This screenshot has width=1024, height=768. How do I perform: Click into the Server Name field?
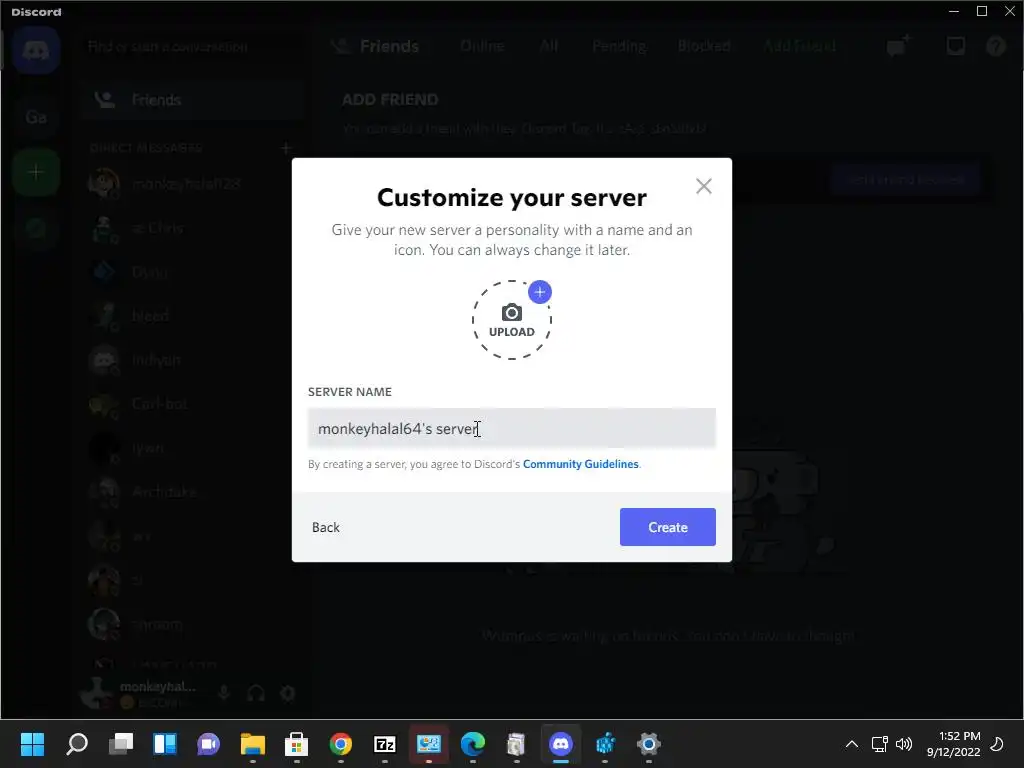point(511,428)
